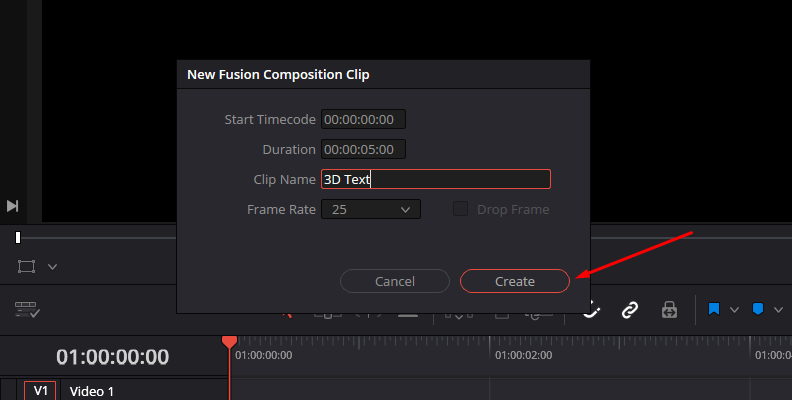Toggle the Linked Selection chain icon
792x400 pixels.
(x=630, y=310)
